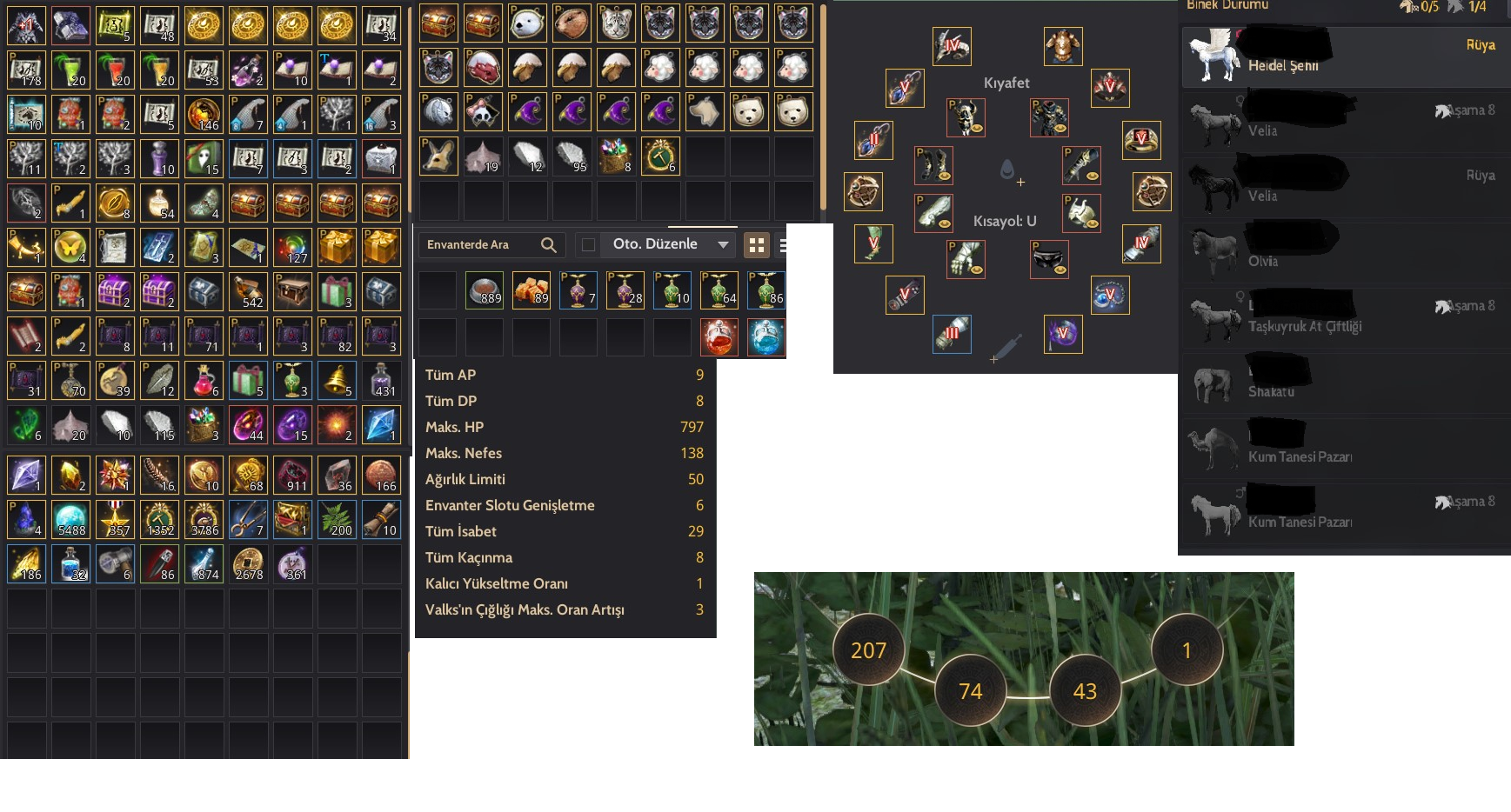Switch inventory to list view

[x=782, y=245]
